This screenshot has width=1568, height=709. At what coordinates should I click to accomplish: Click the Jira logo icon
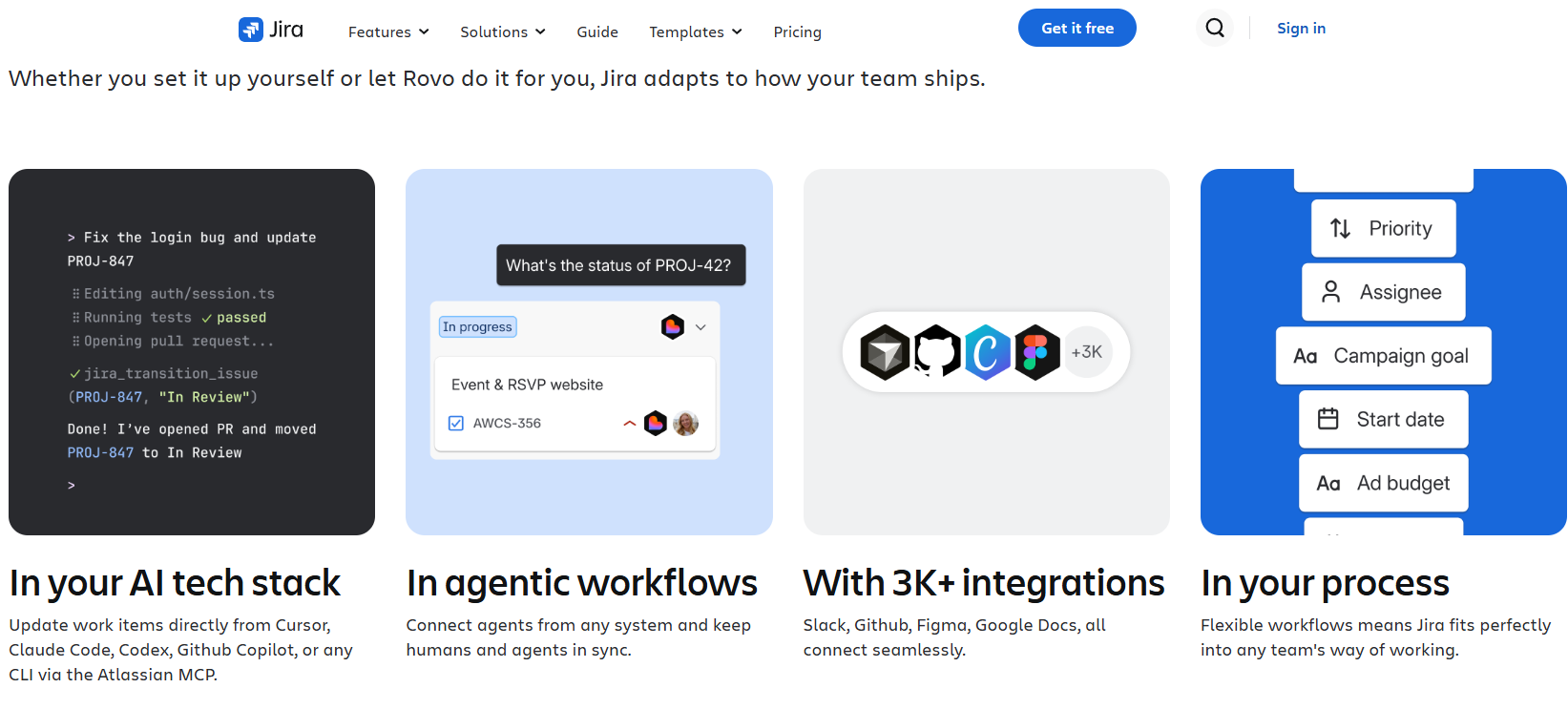click(250, 30)
